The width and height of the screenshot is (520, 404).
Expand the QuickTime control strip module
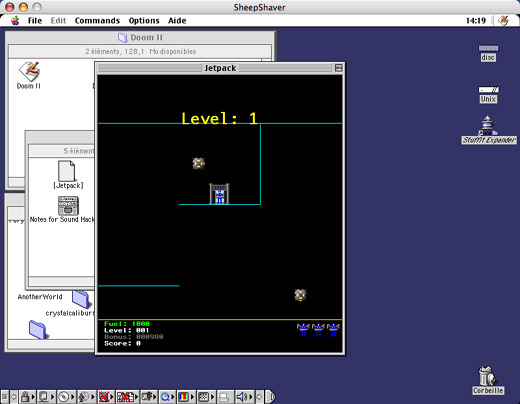pos(168,397)
